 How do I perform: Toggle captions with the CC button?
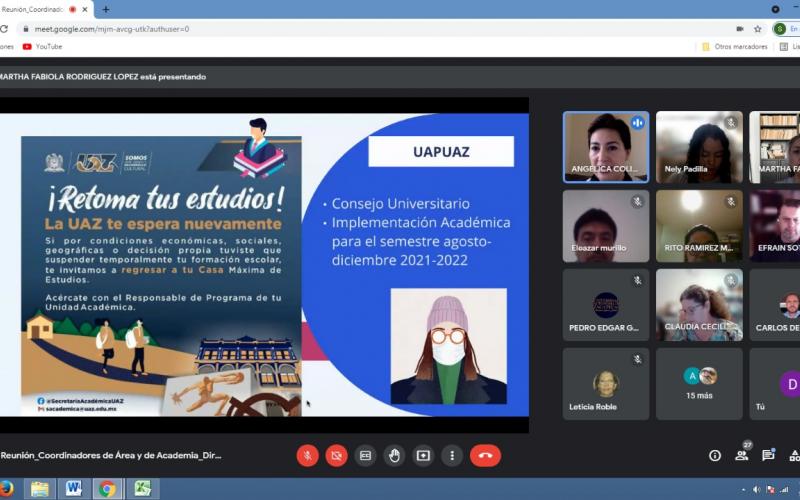[x=365, y=456]
